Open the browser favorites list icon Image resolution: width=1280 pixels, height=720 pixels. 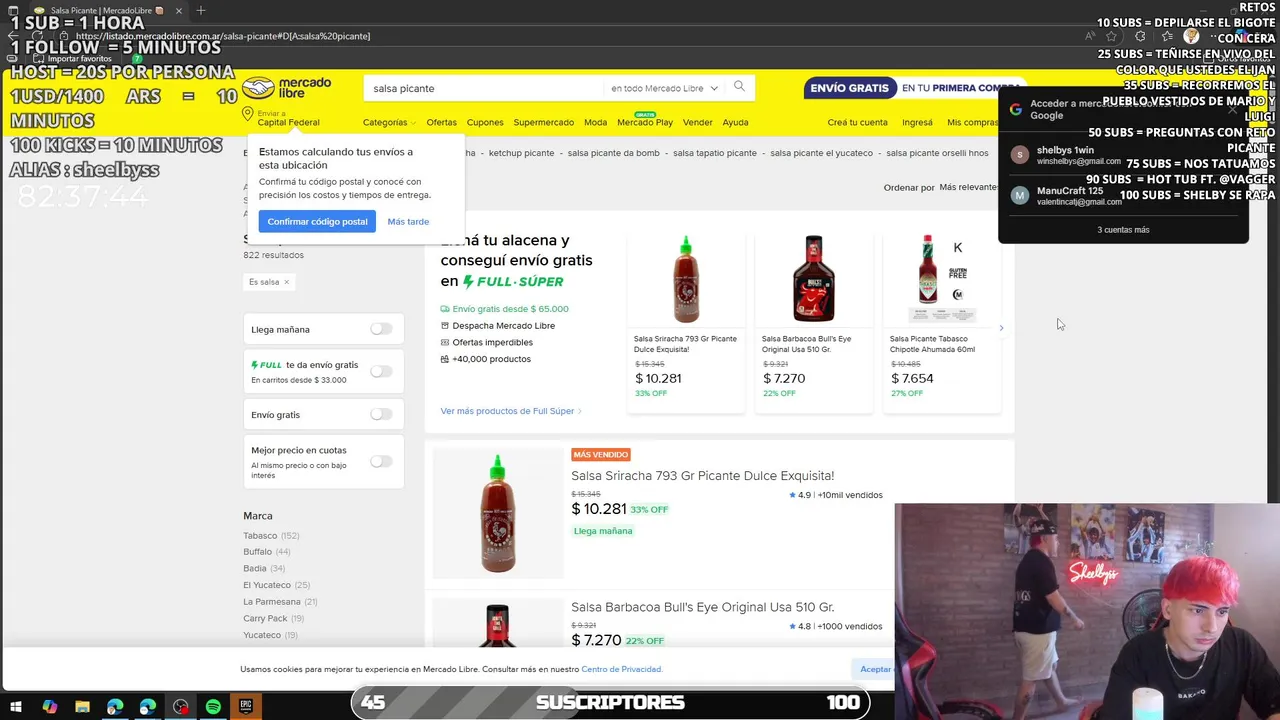click(1166, 36)
